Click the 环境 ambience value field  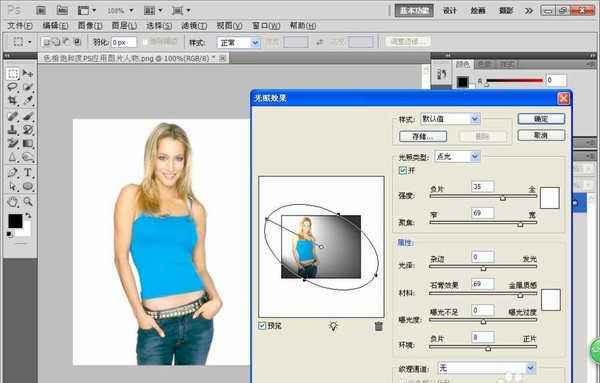(483, 337)
